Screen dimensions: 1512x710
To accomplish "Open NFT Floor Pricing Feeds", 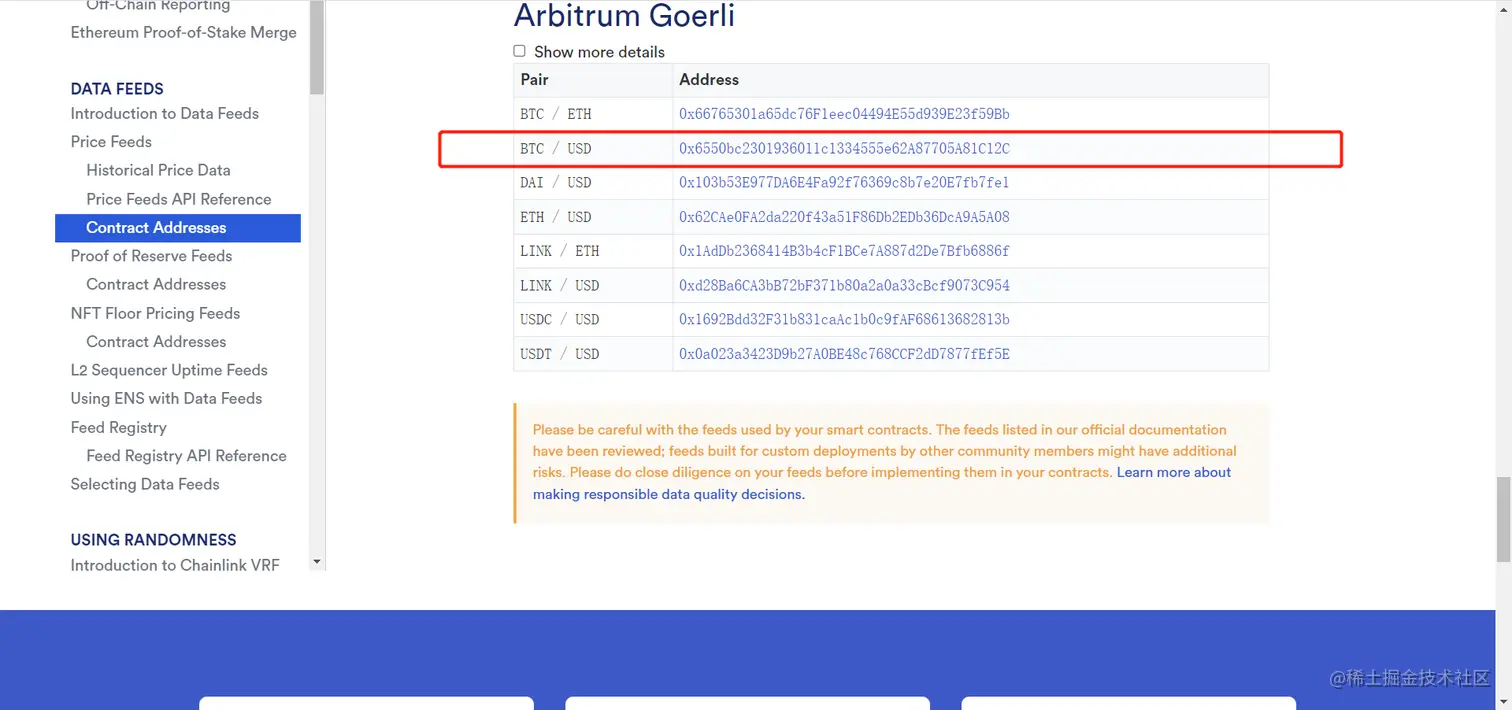I will (x=155, y=313).
